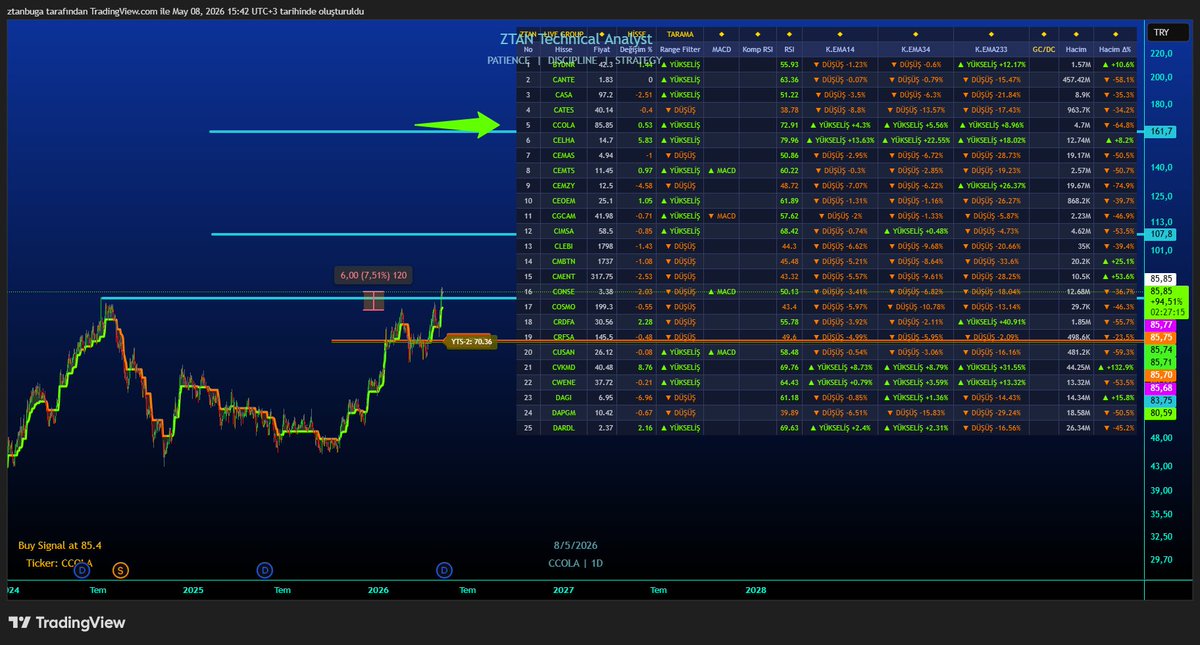Click the 317.75 price cell
Viewport: 1200px width, 645px height.
[602, 276]
